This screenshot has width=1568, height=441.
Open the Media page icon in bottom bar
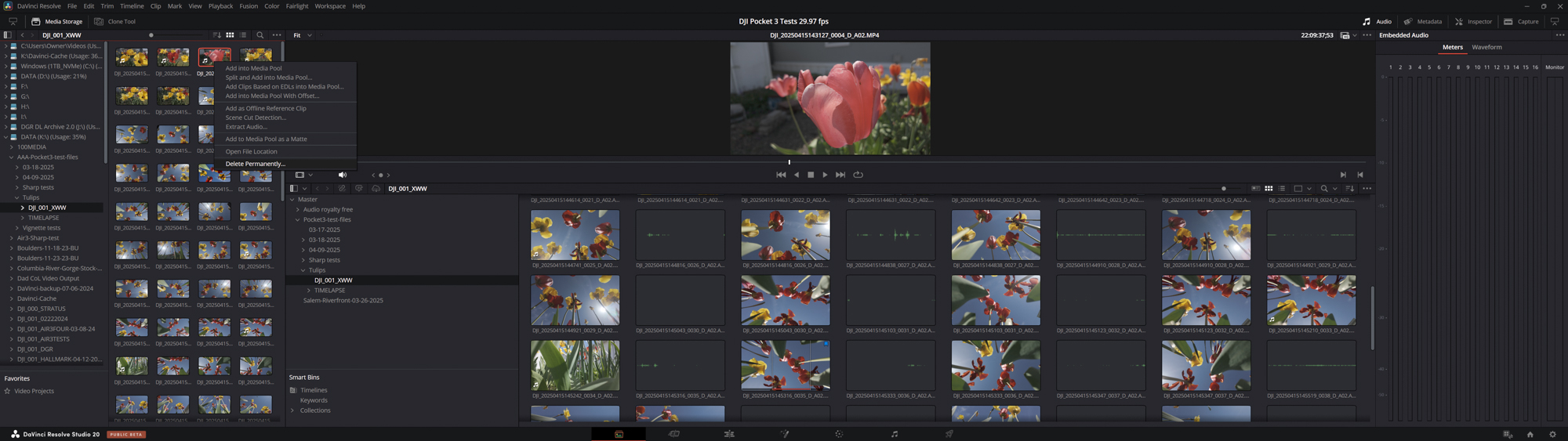tap(619, 434)
